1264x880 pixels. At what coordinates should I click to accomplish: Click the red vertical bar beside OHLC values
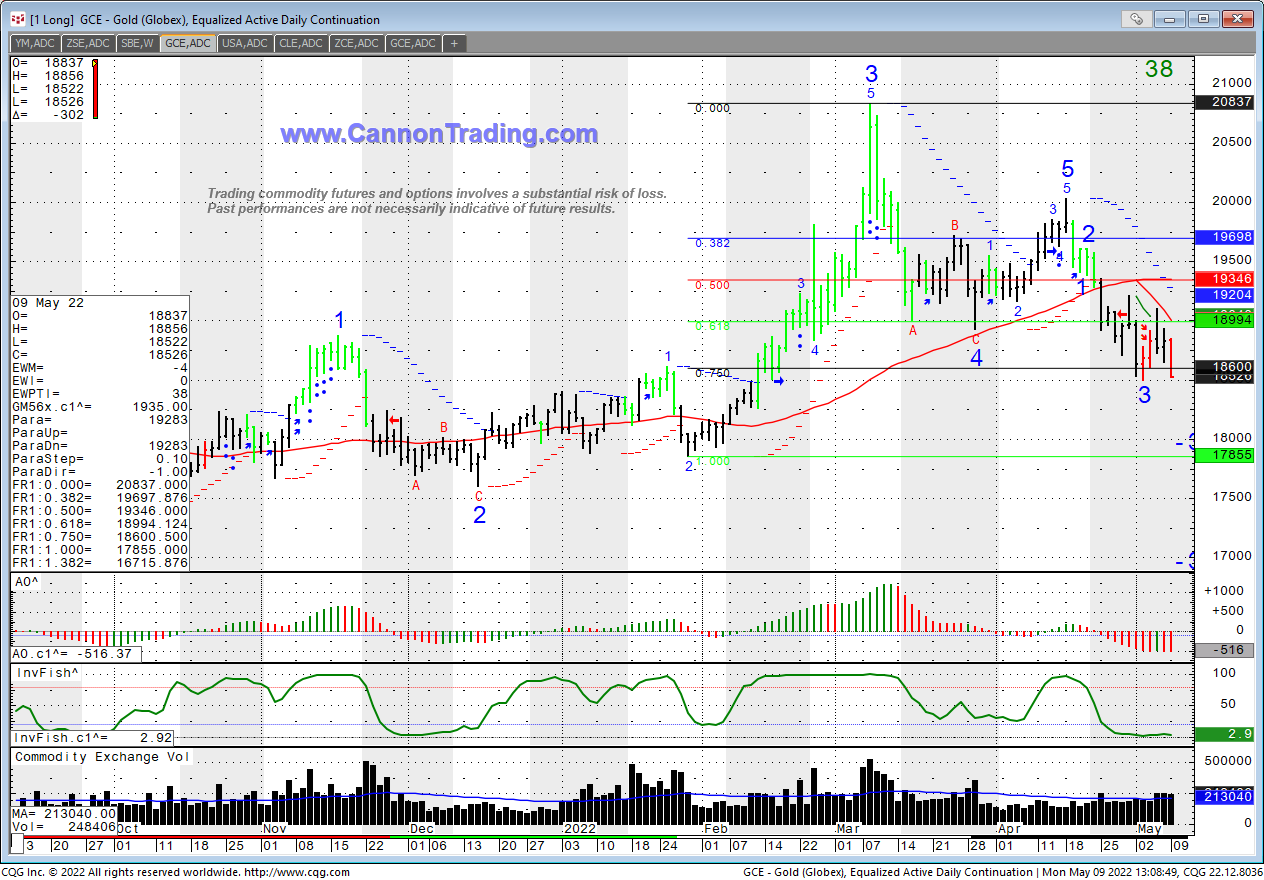pos(95,90)
